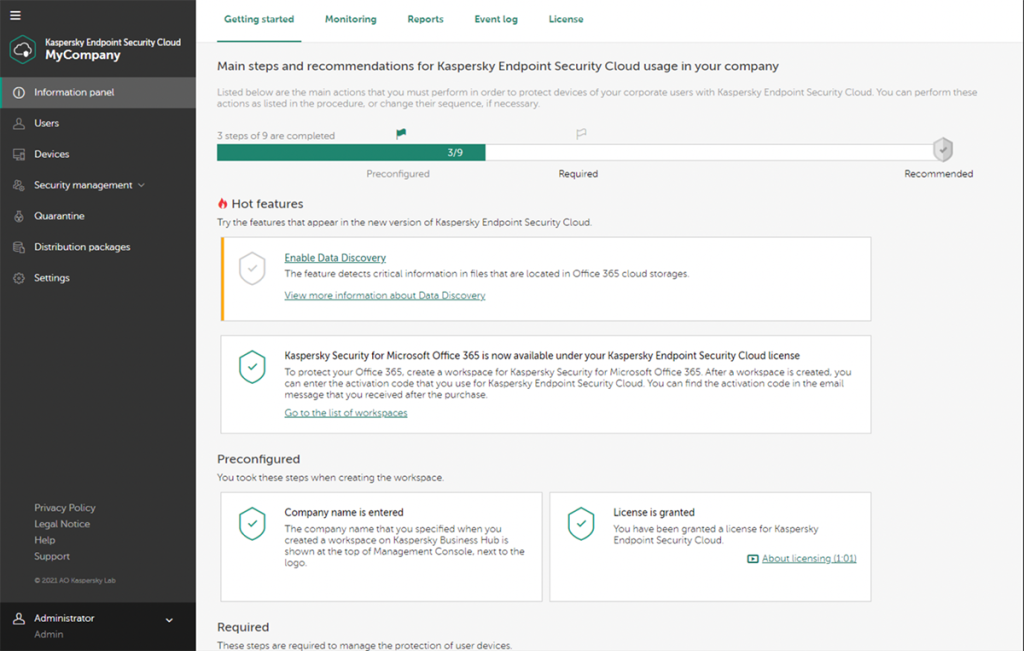Switch to the Monitoring tab
This screenshot has height=651, width=1024.
351,20
